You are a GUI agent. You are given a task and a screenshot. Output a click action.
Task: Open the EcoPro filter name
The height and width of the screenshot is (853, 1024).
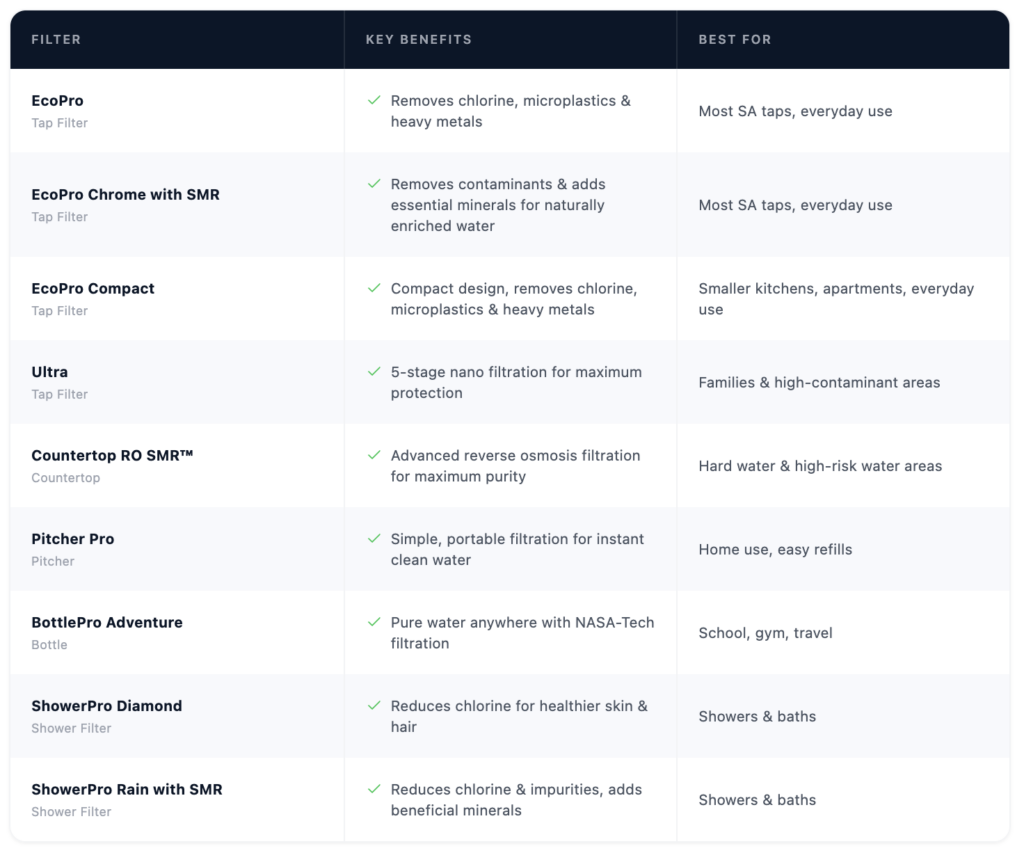[x=57, y=101]
